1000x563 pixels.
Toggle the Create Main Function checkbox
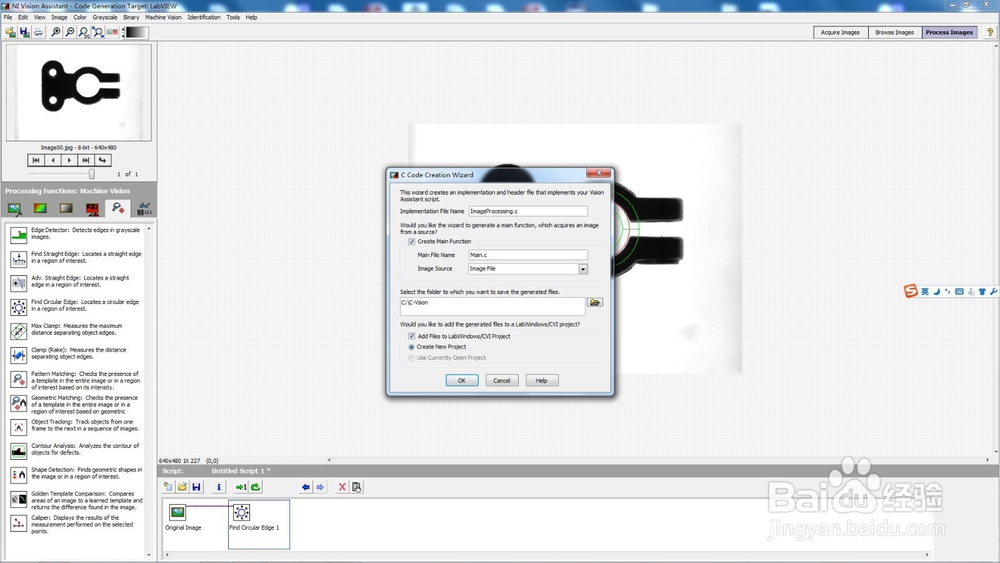click(x=411, y=242)
